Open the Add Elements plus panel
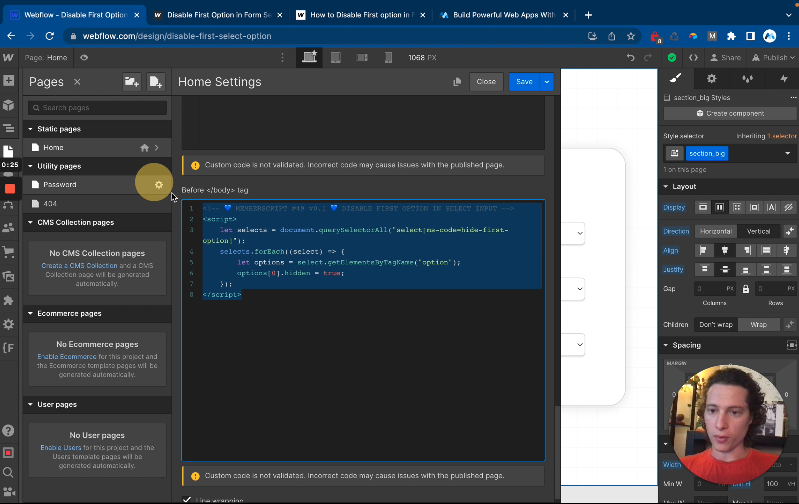 point(9,81)
